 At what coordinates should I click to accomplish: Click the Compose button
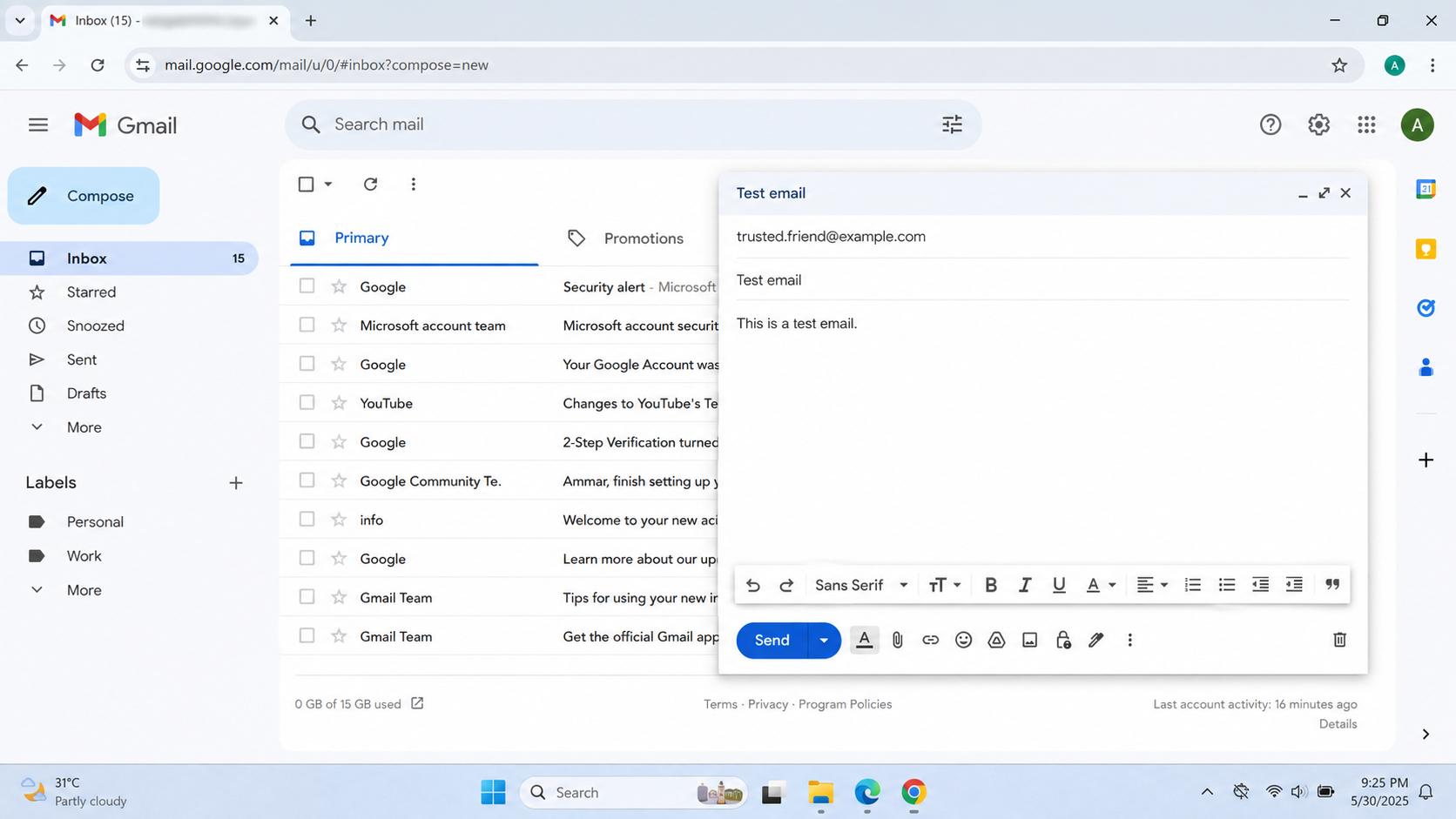pyautogui.click(x=84, y=196)
